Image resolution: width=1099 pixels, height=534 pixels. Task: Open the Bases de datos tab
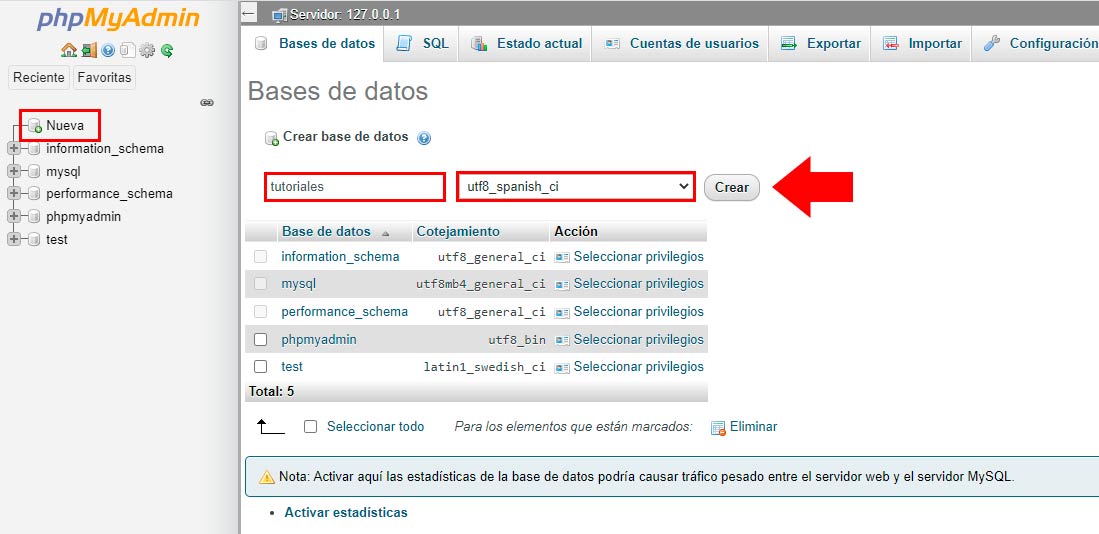315,43
